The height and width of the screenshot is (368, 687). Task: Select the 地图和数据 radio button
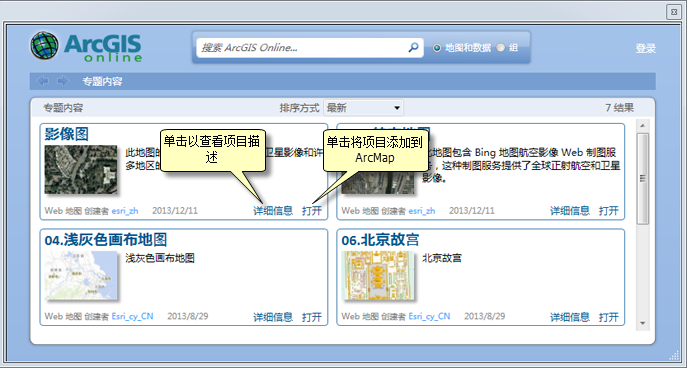pos(437,48)
